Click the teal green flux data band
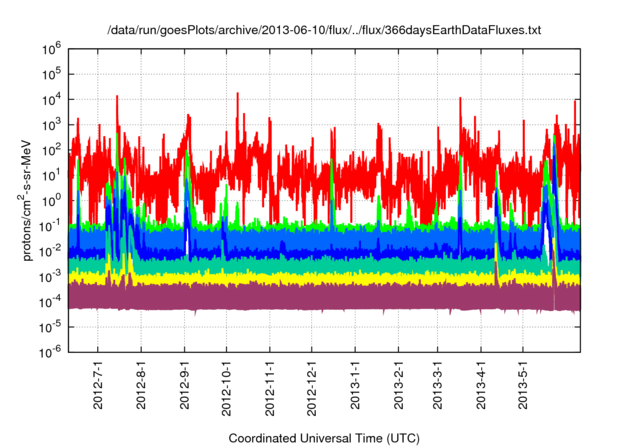This screenshot has width=640, height=448. (324, 266)
